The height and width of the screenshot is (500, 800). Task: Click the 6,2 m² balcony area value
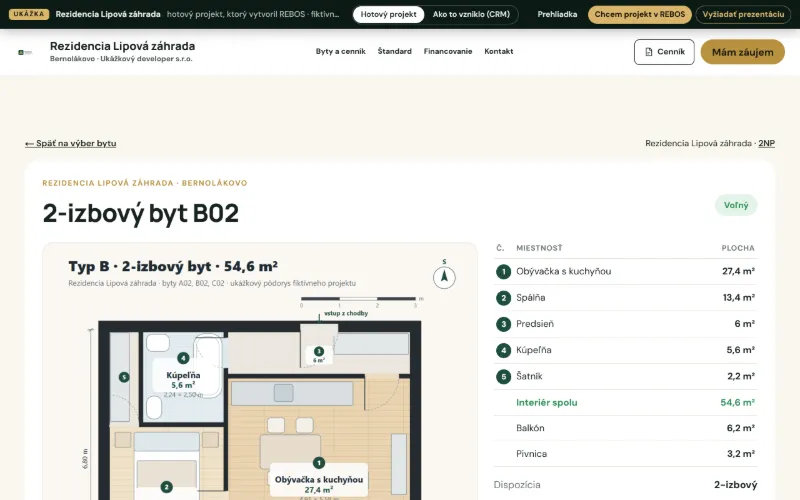pyautogui.click(x=741, y=428)
